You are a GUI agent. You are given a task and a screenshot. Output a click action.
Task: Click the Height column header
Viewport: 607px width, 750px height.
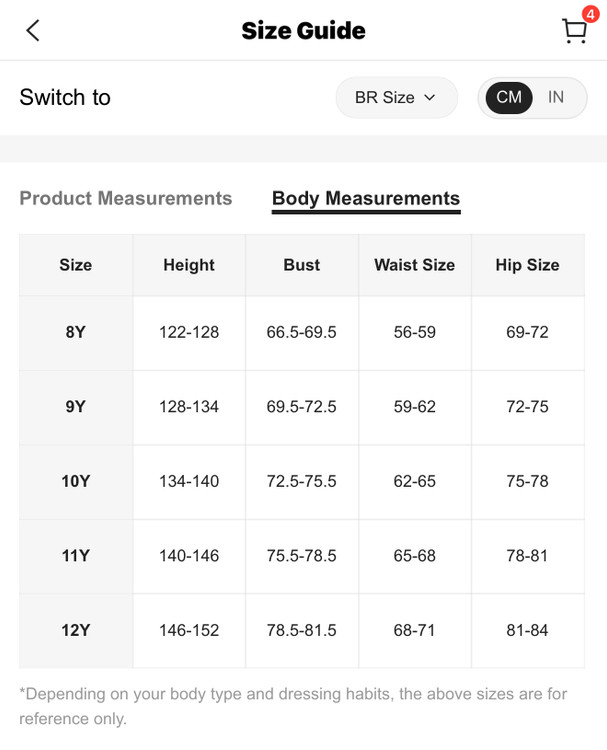pyautogui.click(x=189, y=265)
